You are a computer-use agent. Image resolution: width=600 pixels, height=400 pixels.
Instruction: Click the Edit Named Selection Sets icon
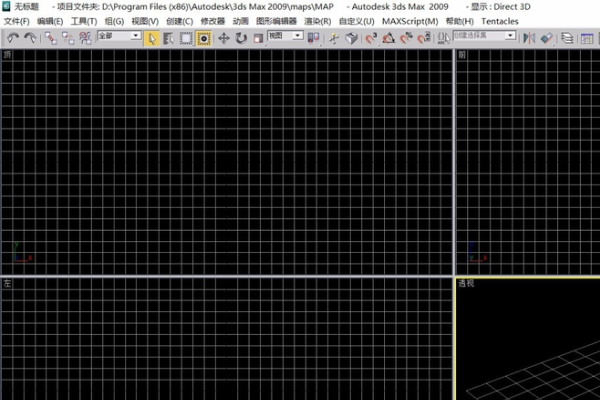(x=443, y=38)
